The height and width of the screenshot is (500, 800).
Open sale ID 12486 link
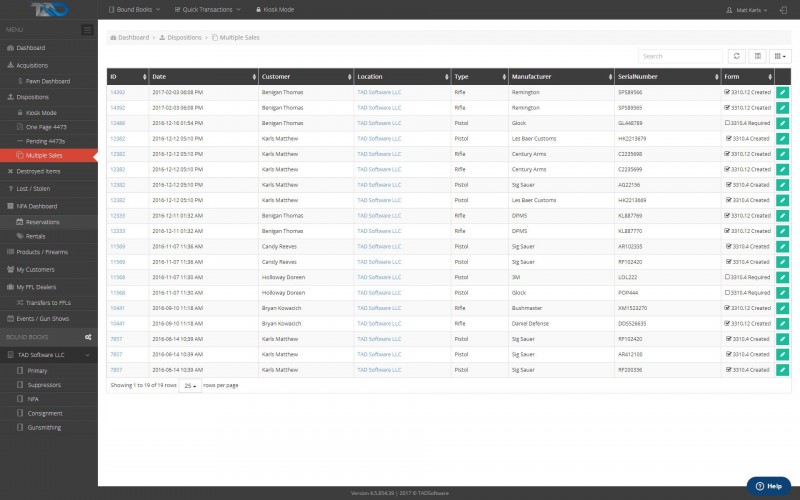click(x=117, y=123)
